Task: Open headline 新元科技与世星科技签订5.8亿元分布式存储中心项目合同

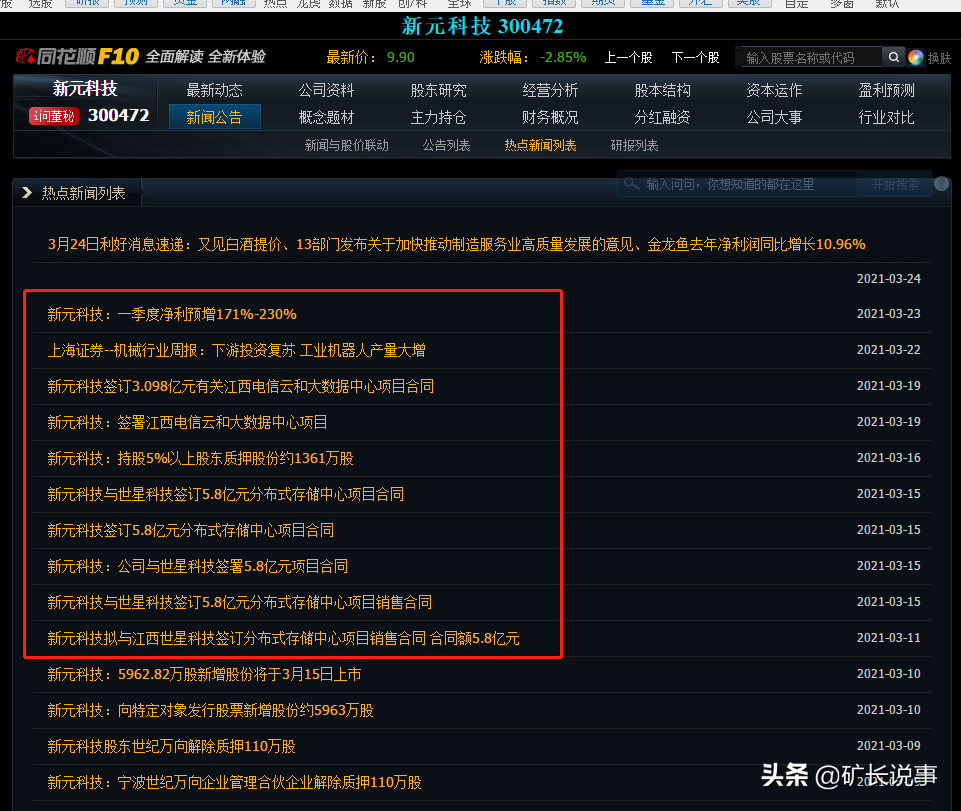Action: pos(226,494)
